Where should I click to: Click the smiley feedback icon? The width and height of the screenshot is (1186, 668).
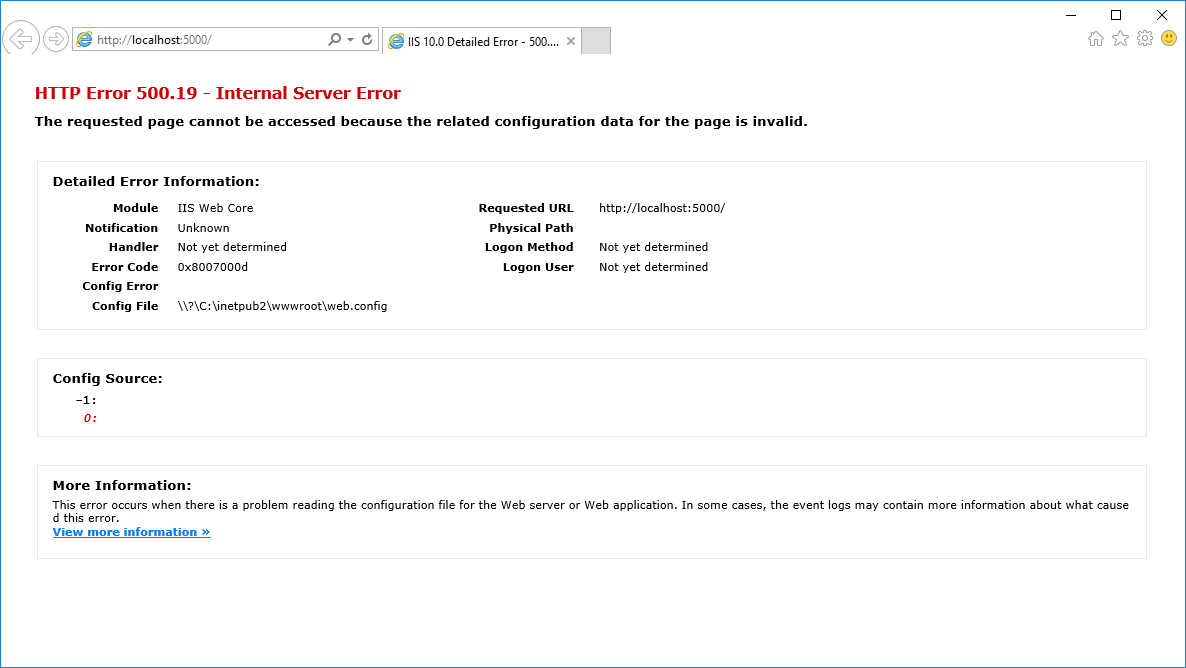coord(1169,38)
